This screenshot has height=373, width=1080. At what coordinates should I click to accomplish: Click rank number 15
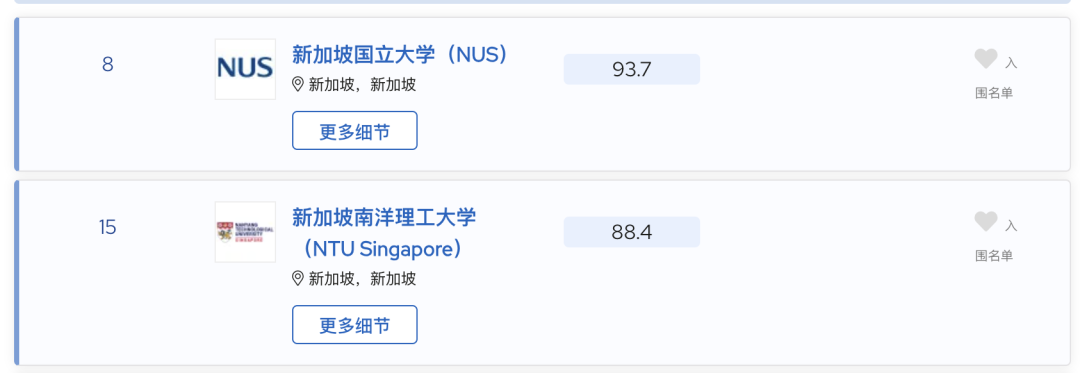pyautogui.click(x=107, y=227)
